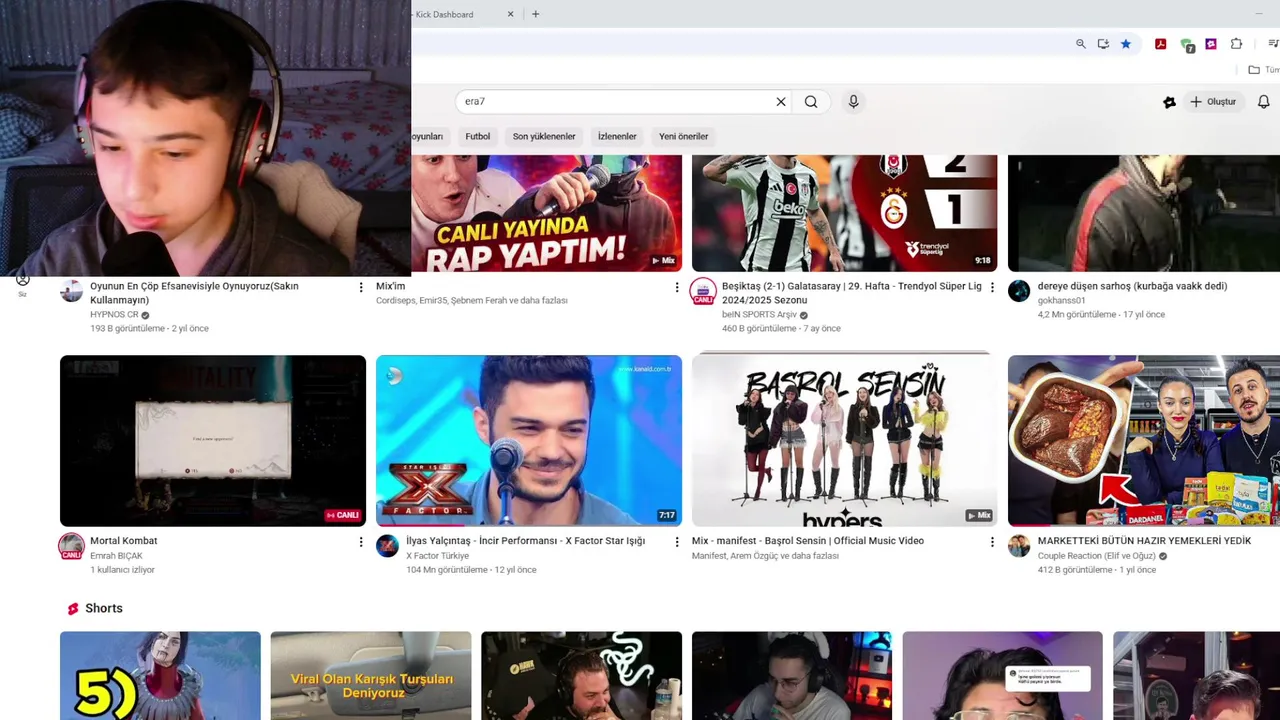Click the install app icon in address bar

pyautogui.click(x=1103, y=44)
